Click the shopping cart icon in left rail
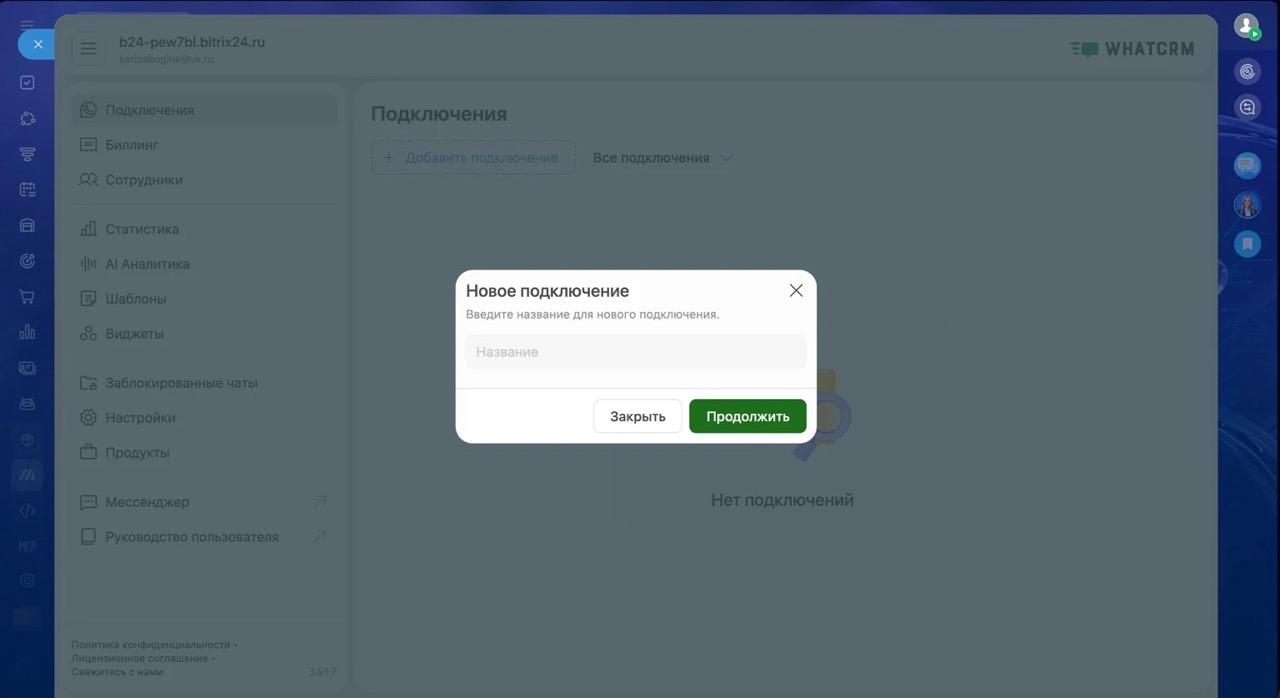This screenshot has width=1280, height=698. click(27, 297)
